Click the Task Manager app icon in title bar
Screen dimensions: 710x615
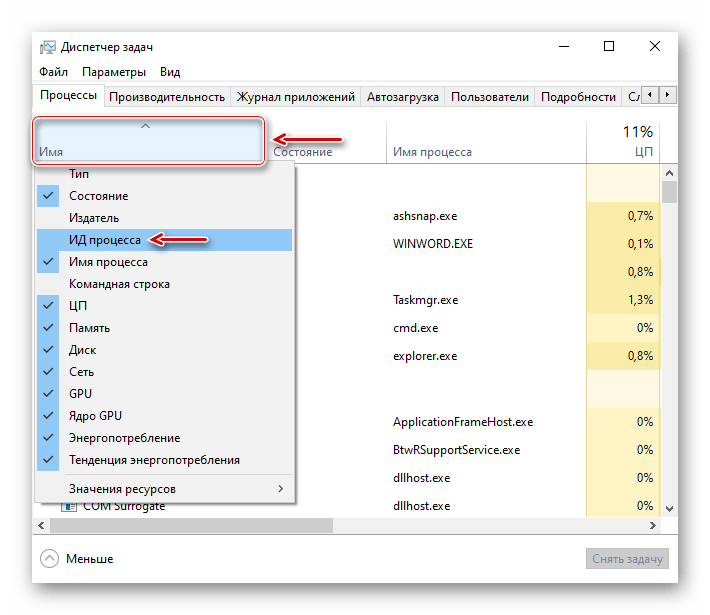coord(48,47)
